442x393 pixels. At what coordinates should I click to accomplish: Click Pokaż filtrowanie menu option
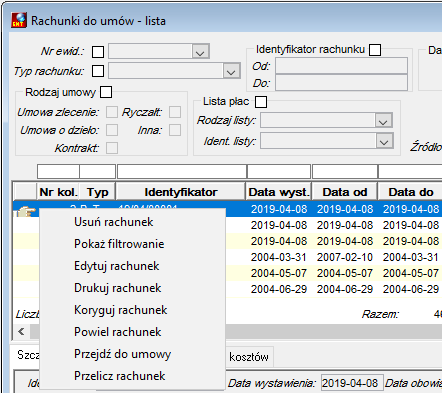pyautogui.click(x=119, y=244)
